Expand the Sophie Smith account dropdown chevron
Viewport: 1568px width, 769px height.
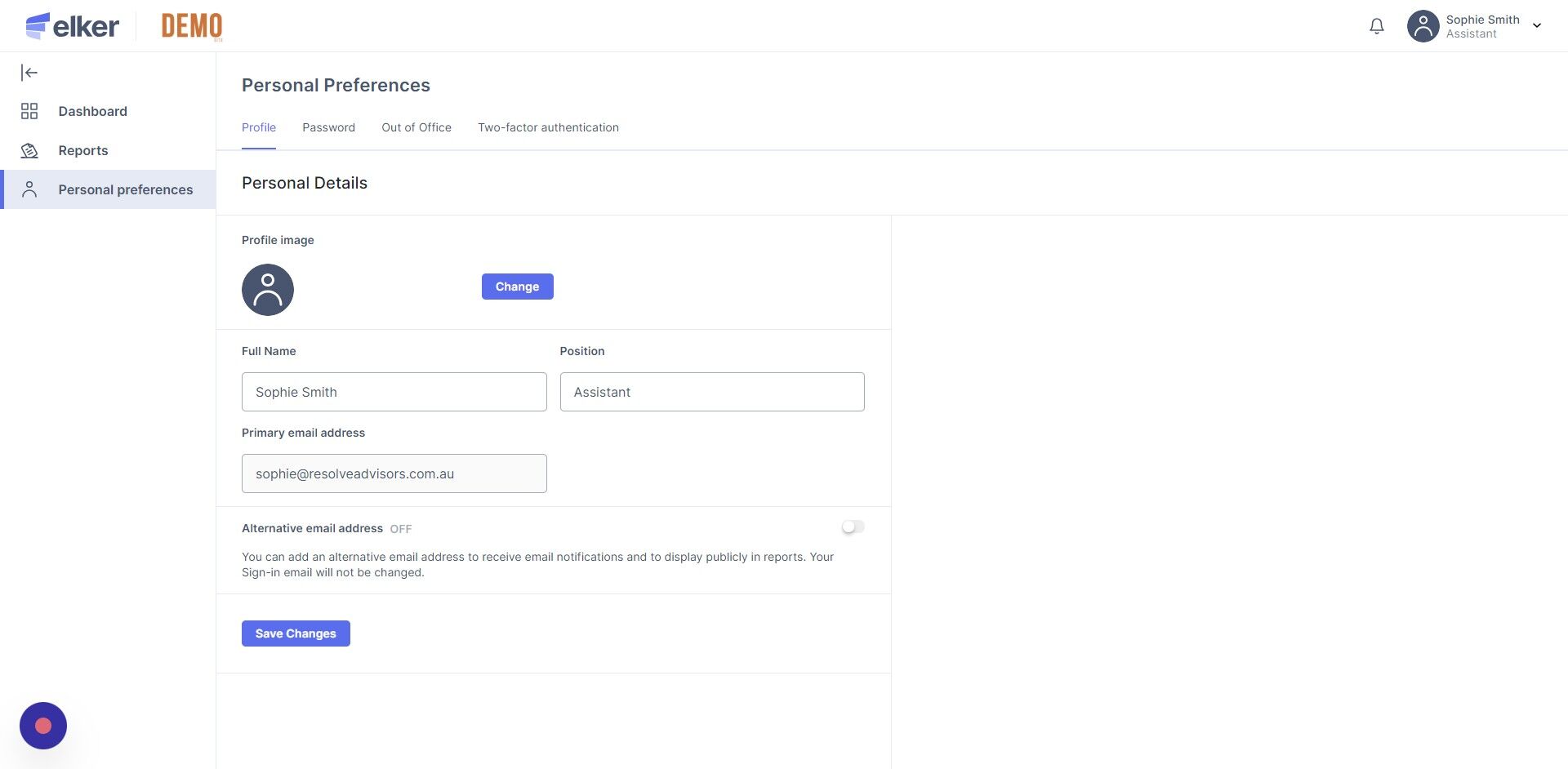(x=1537, y=26)
